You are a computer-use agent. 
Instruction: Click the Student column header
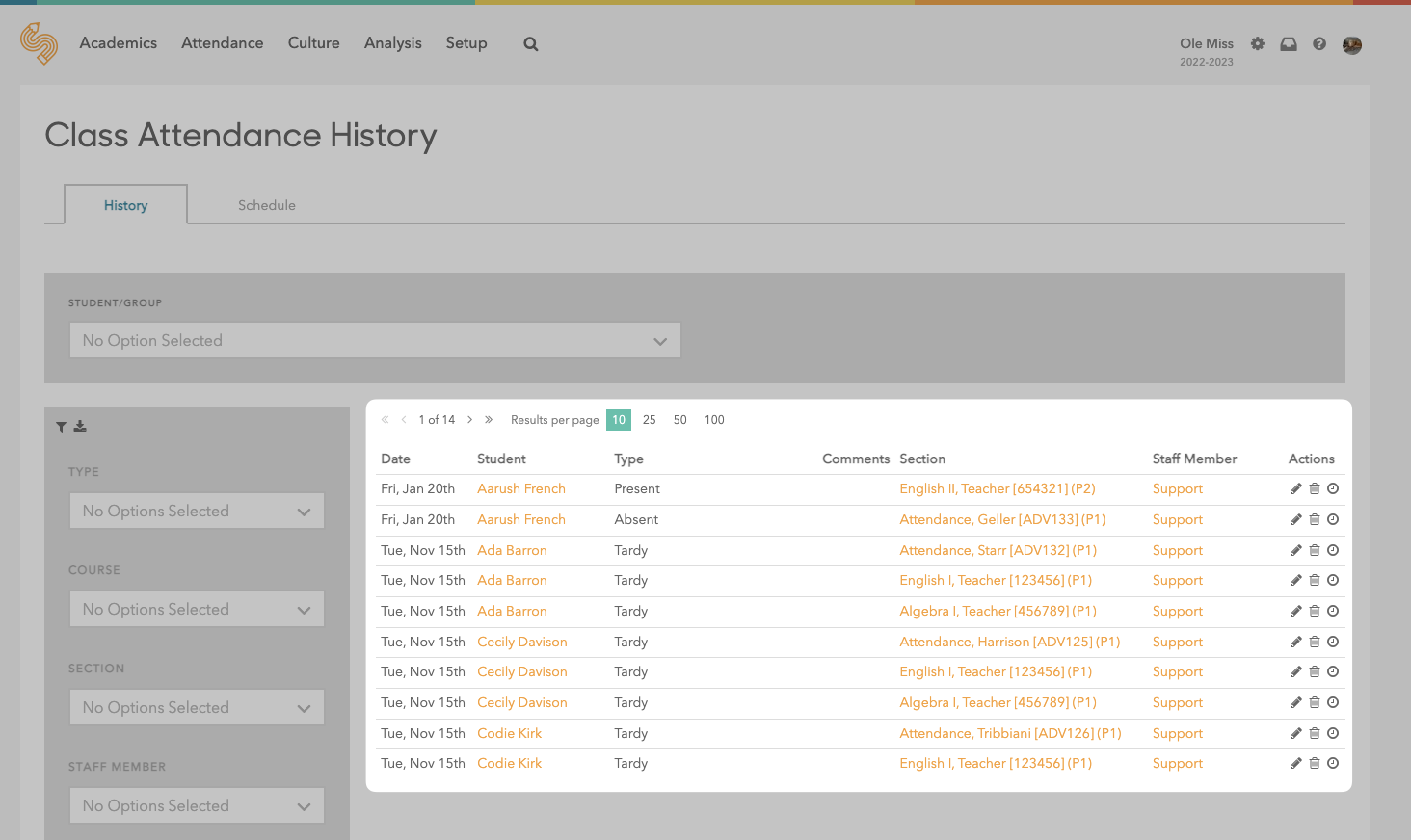(x=502, y=459)
